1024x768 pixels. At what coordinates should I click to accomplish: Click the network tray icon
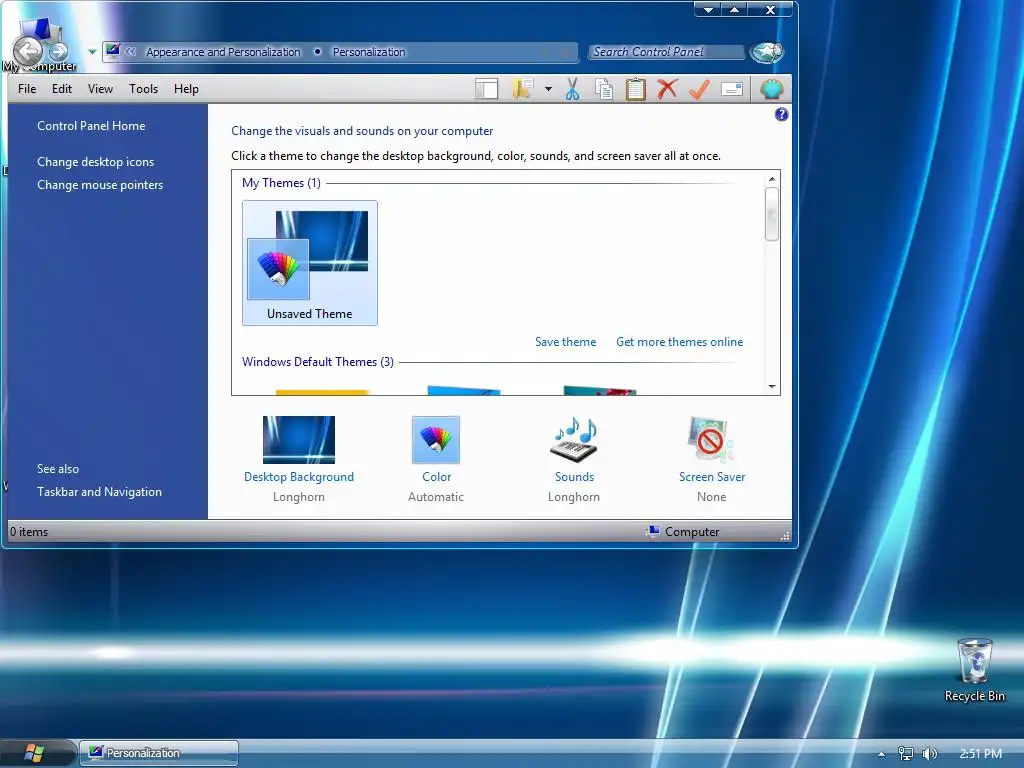coord(905,754)
